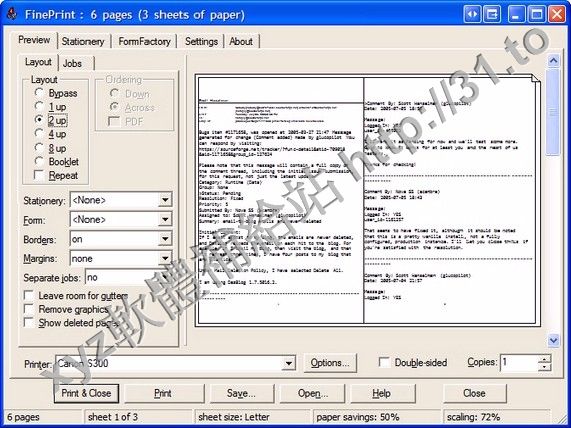Select the Layout sub-tab
571x428 pixels.
[38, 62]
